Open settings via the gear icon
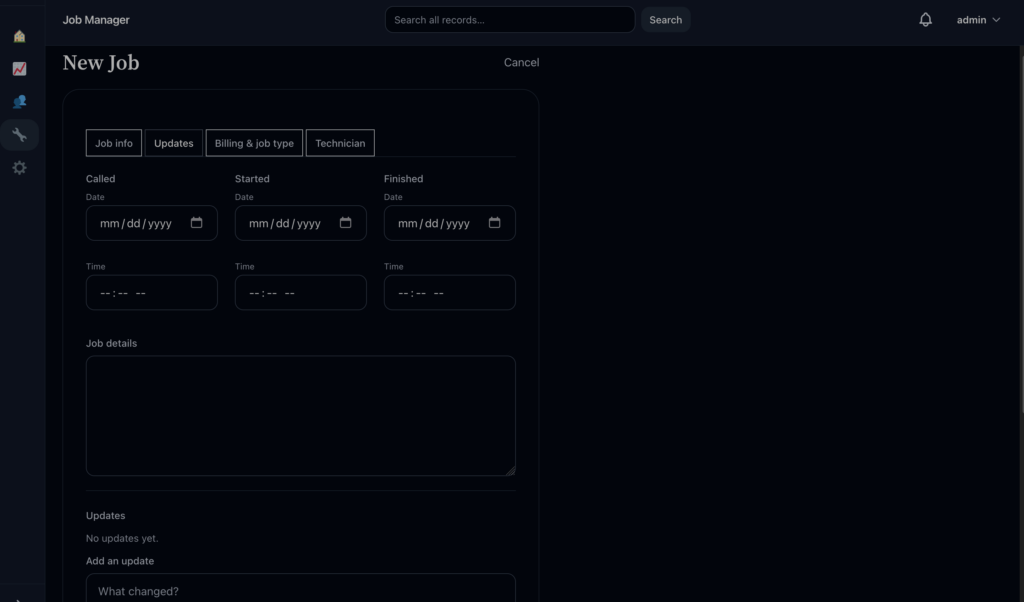The width and height of the screenshot is (1024, 602). tap(19, 168)
